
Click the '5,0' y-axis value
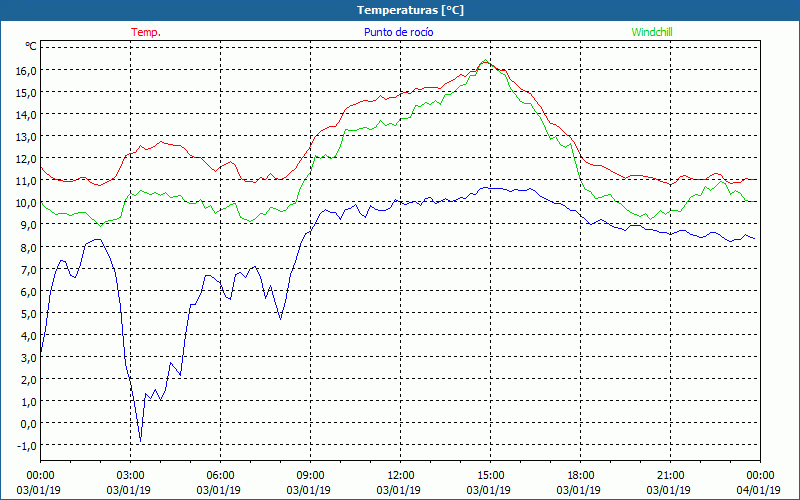coord(29,313)
